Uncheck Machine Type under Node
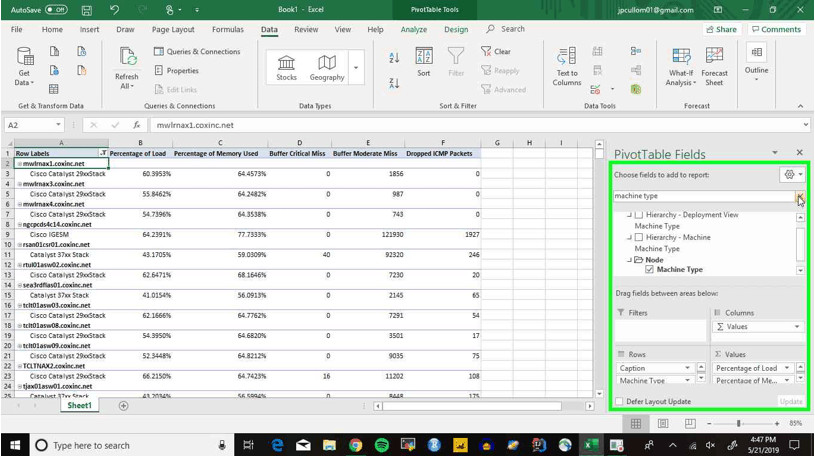 (649, 269)
